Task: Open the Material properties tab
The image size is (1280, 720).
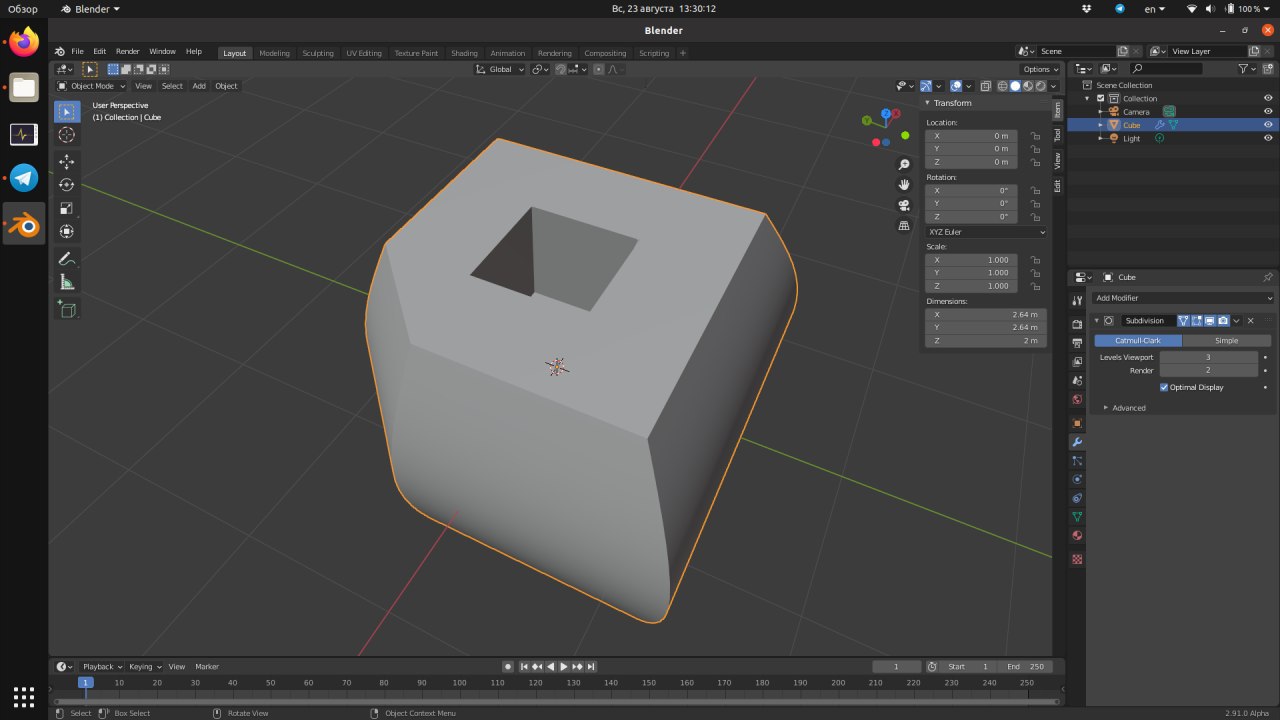Action: pos(1077,535)
